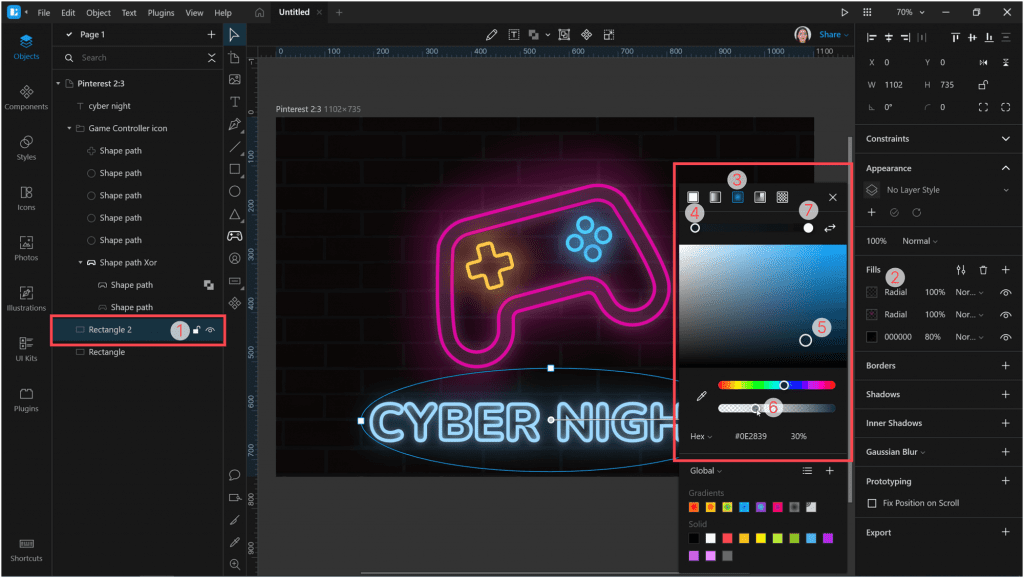Open the Edit menu
The width and height of the screenshot is (1024, 578).
[68, 12]
